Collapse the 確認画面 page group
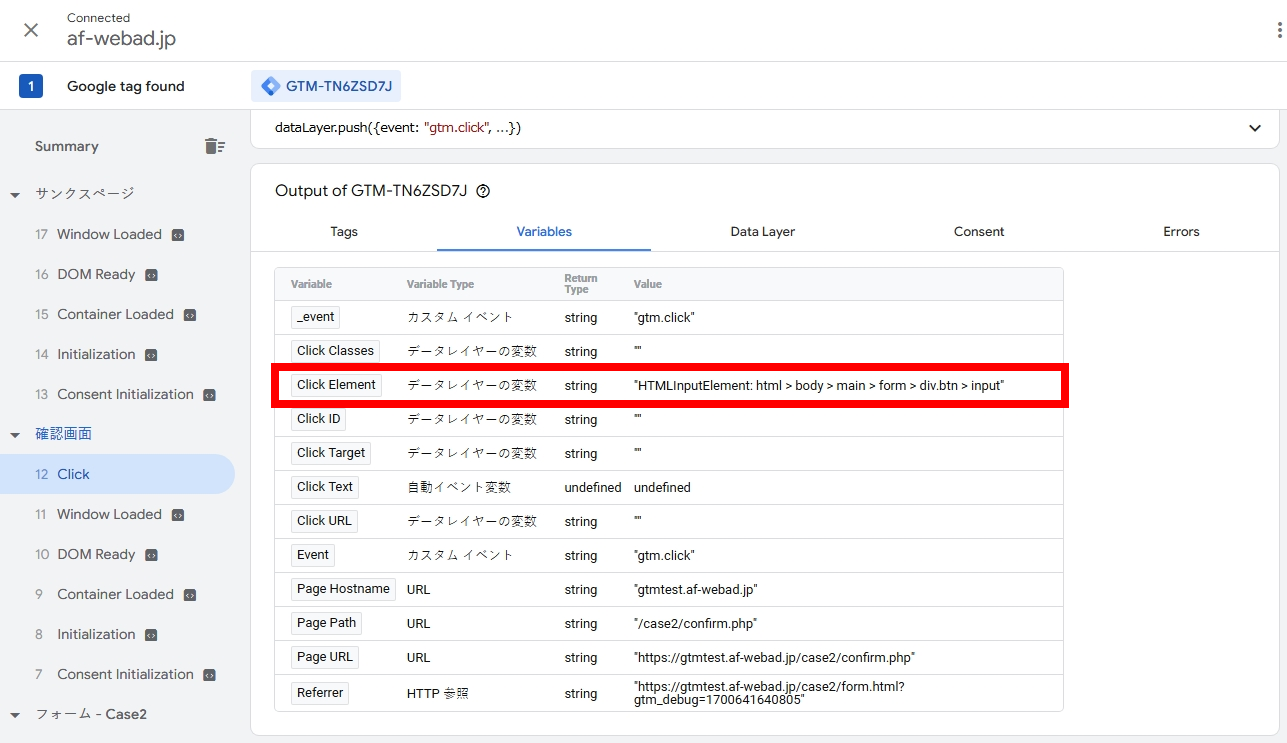This screenshot has width=1287, height=743. (x=15, y=434)
